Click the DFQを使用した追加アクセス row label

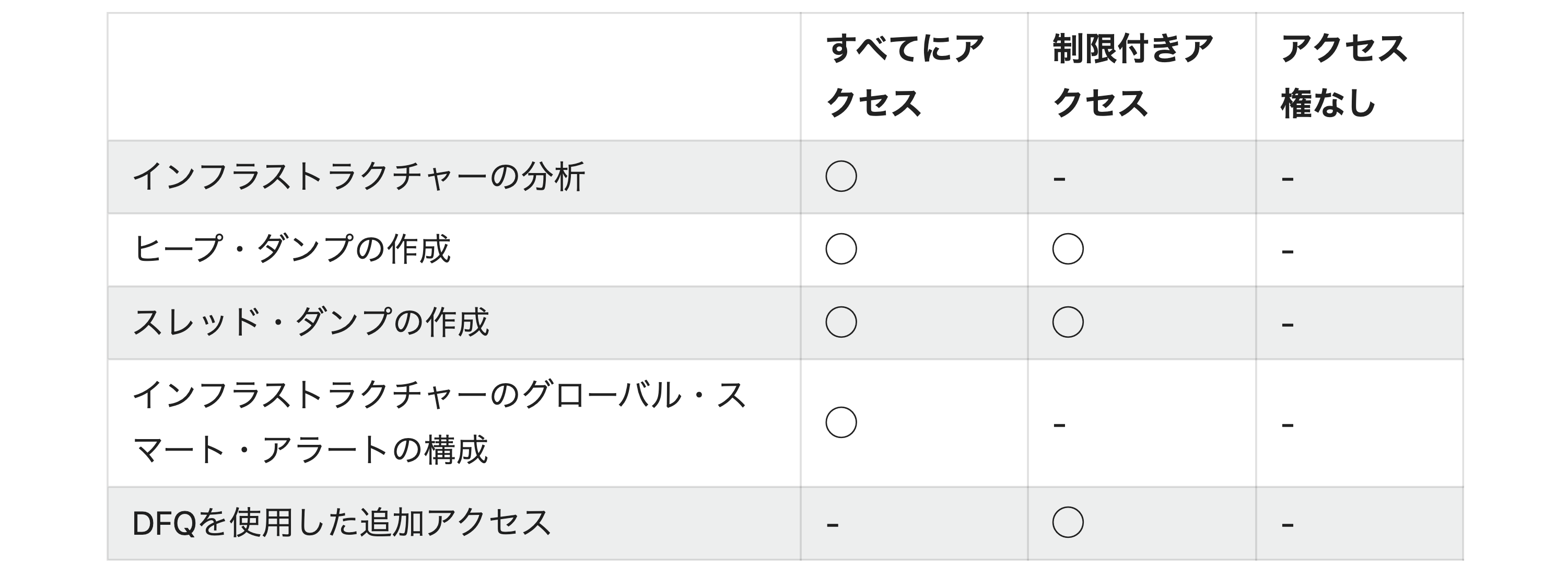click(342, 523)
